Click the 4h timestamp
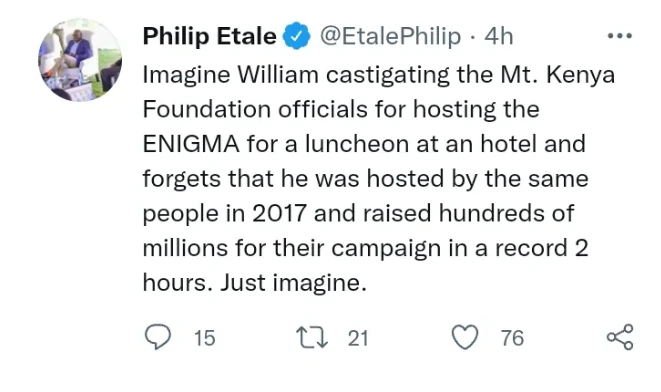This screenshot has height=392, width=661. [x=499, y=36]
